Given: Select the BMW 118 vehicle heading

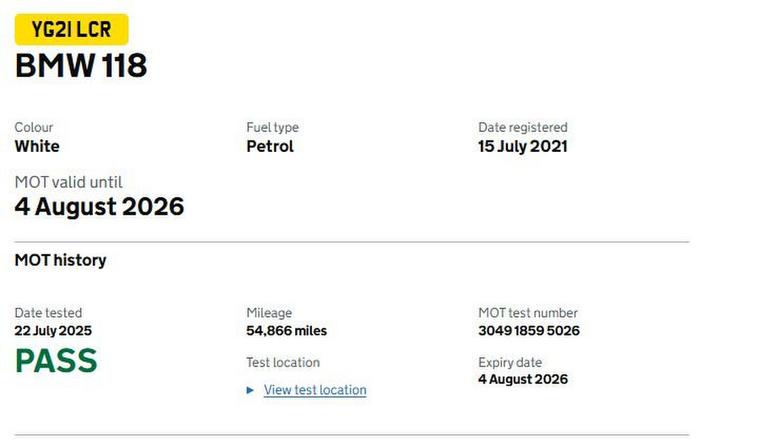Looking at the screenshot, I should 81,66.
